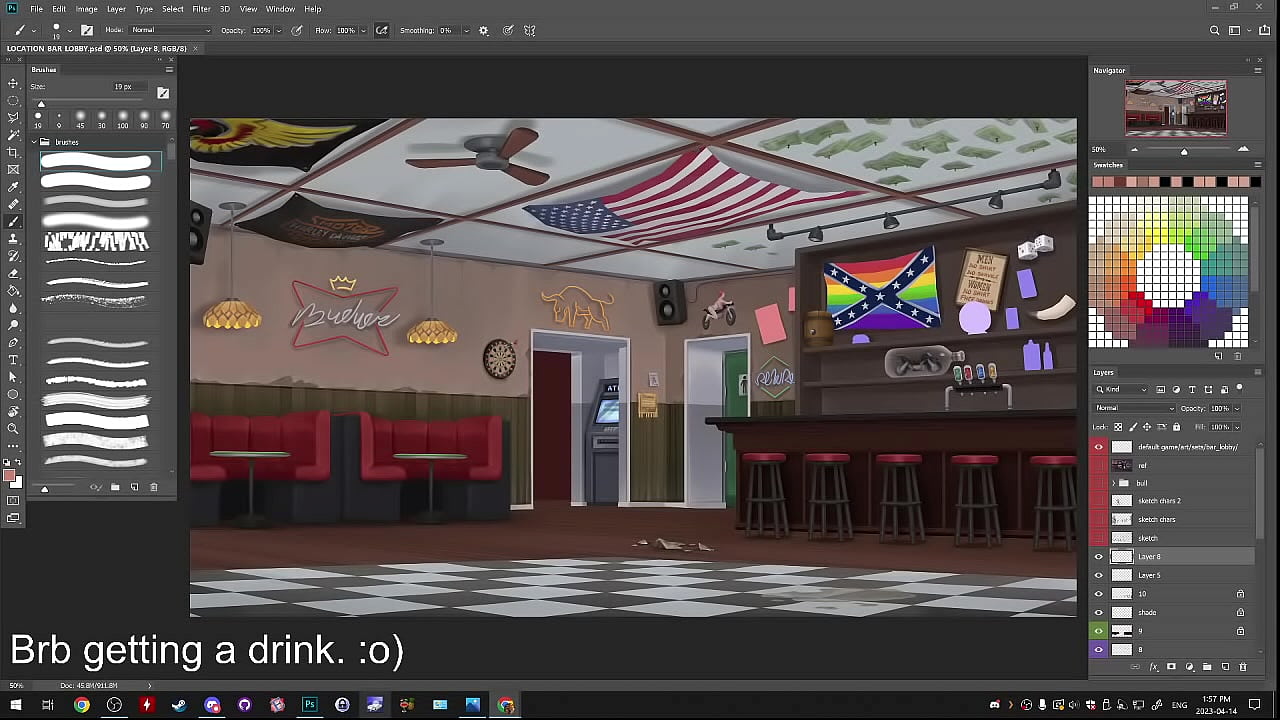Enable symmetry paint butterfly icon
This screenshot has height=720, width=1280.
[x=530, y=31]
